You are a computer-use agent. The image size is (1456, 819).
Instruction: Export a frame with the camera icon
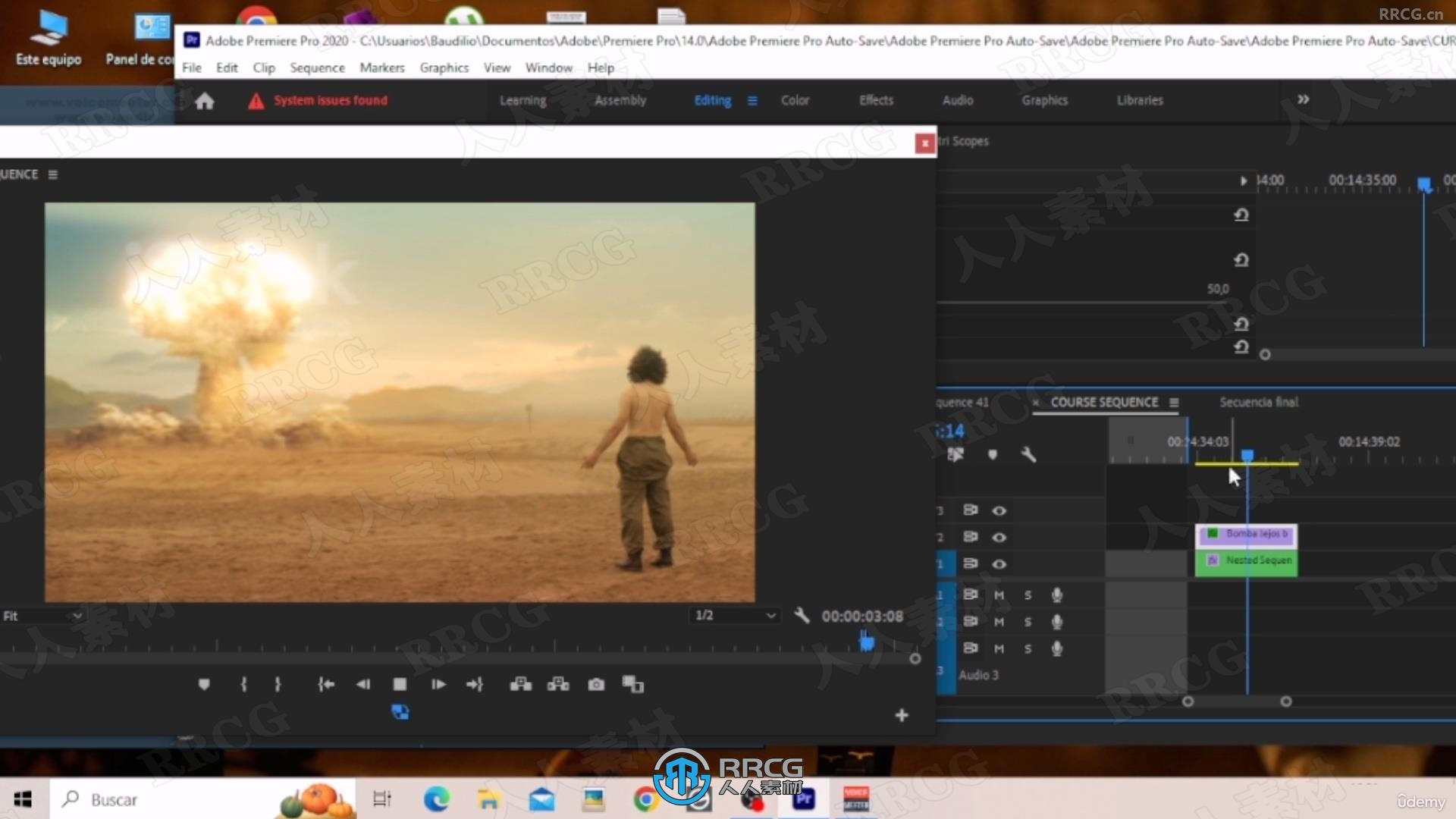click(x=596, y=685)
